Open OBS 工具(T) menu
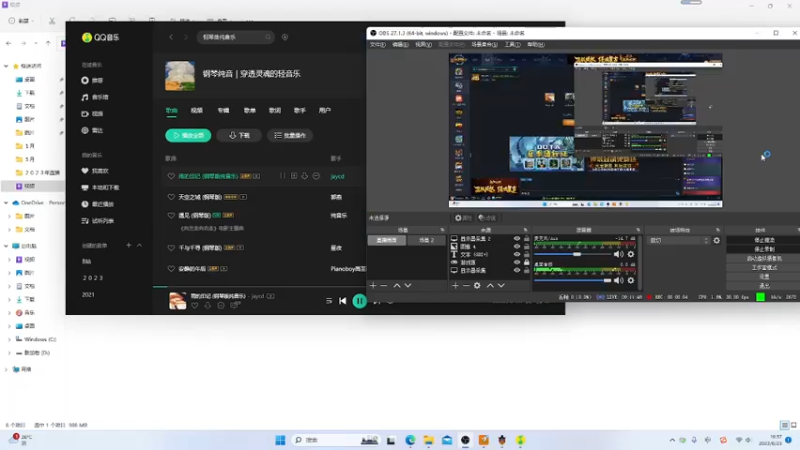 point(512,44)
